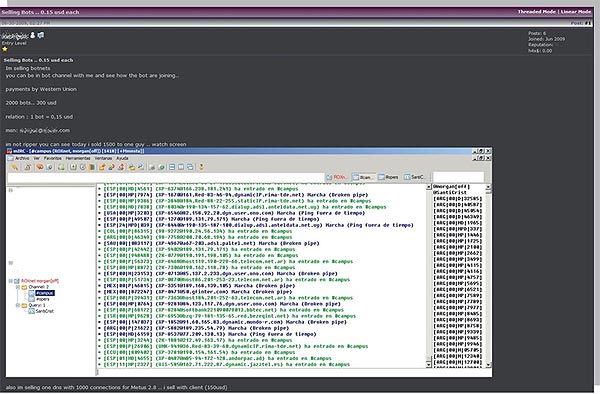
Task: Collapse ROXnet morgan[off] server tree node
Action: coord(10,281)
